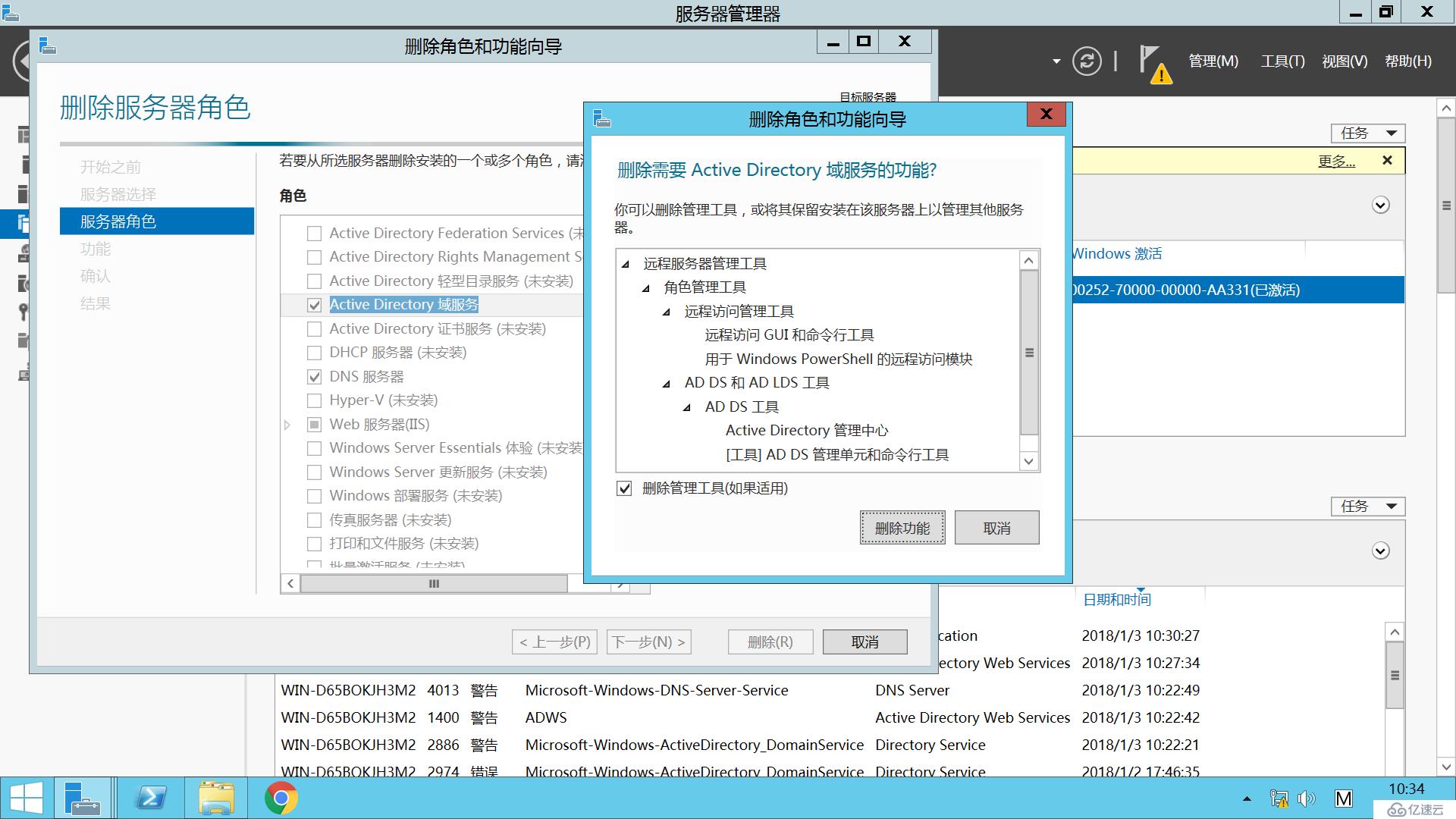Viewport: 1456px width, 819px height.
Task: Check Active Directory 证书服务 box
Action: [x=314, y=329]
